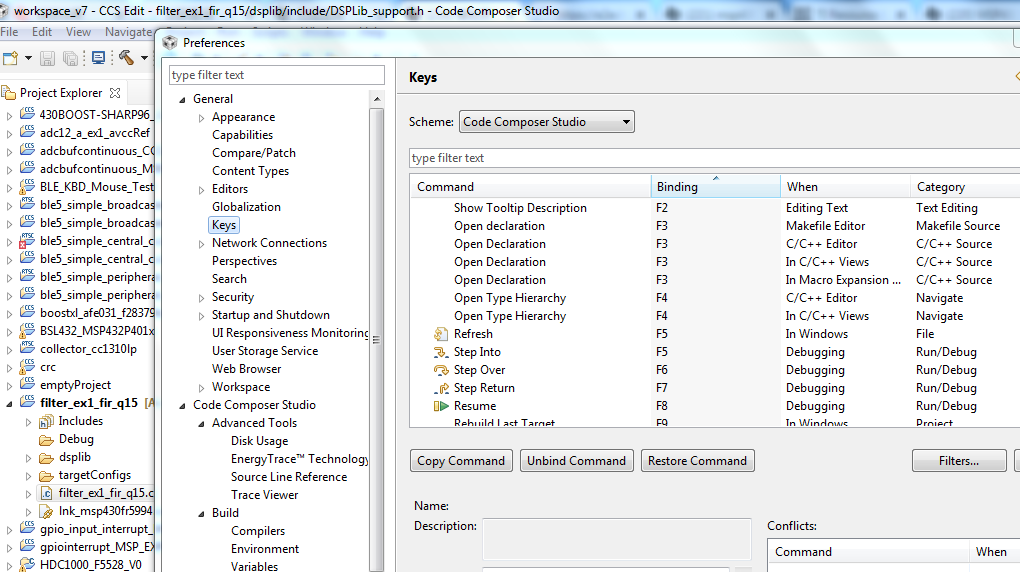Image resolution: width=1020 pixels, height=572 pixels.
Task: Click the BLE_KBD_Mouse_Test project icon
Action: [x=27, y=186]
